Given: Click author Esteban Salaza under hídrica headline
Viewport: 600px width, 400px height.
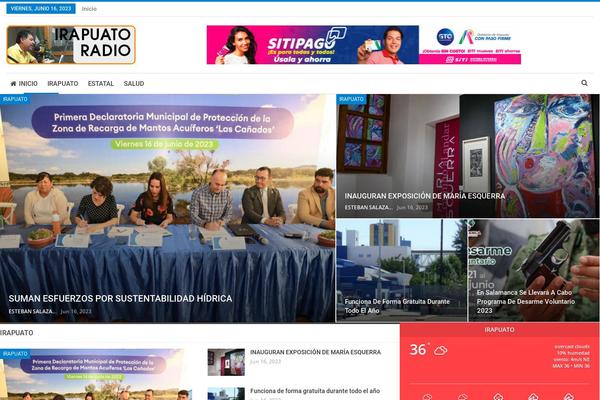Looking at the screenshot, I should pos(32,312).
